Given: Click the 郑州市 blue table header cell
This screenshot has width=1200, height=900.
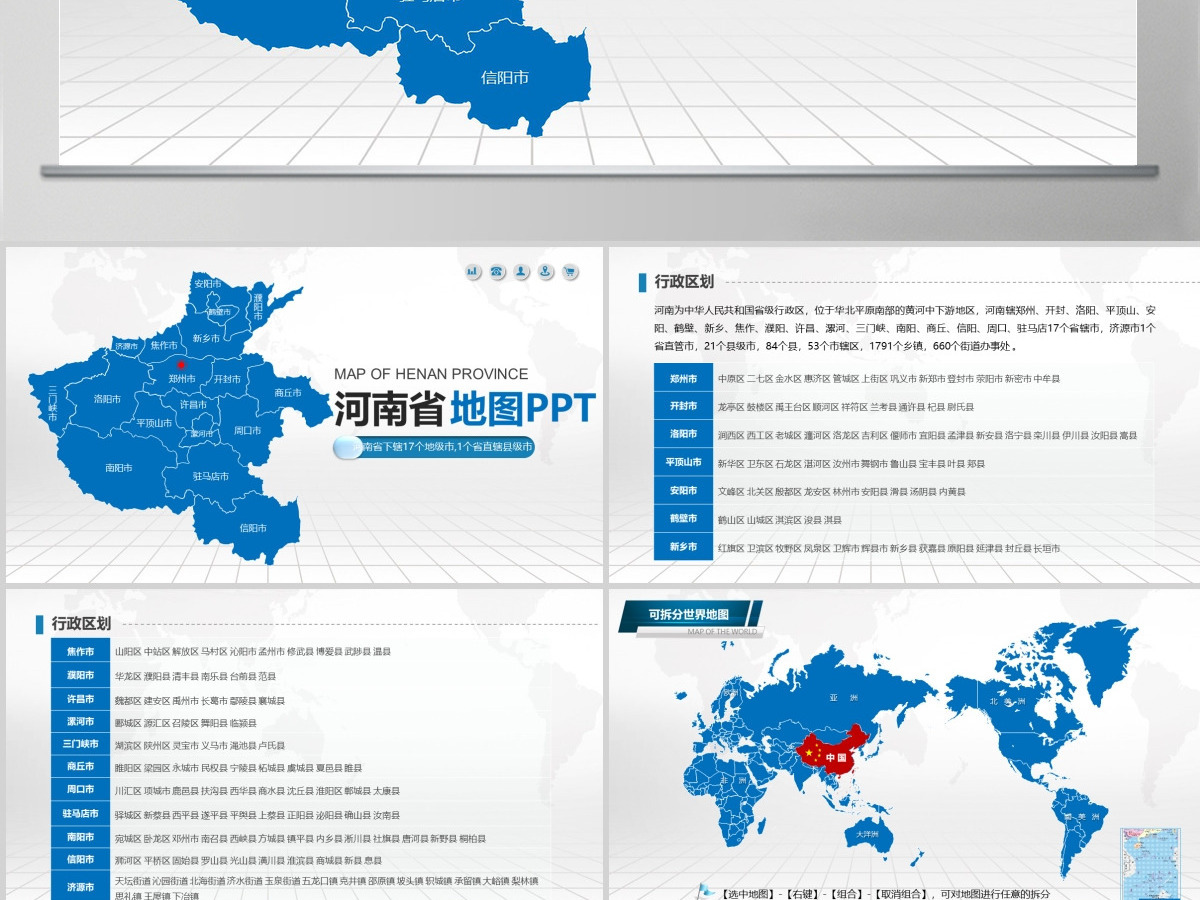Looking at the screenshot, I should coord(683,378).
